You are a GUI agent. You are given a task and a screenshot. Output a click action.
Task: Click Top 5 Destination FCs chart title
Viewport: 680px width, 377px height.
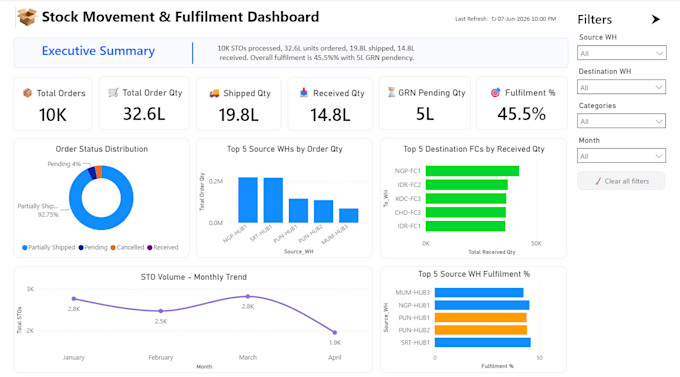(474, 149)
